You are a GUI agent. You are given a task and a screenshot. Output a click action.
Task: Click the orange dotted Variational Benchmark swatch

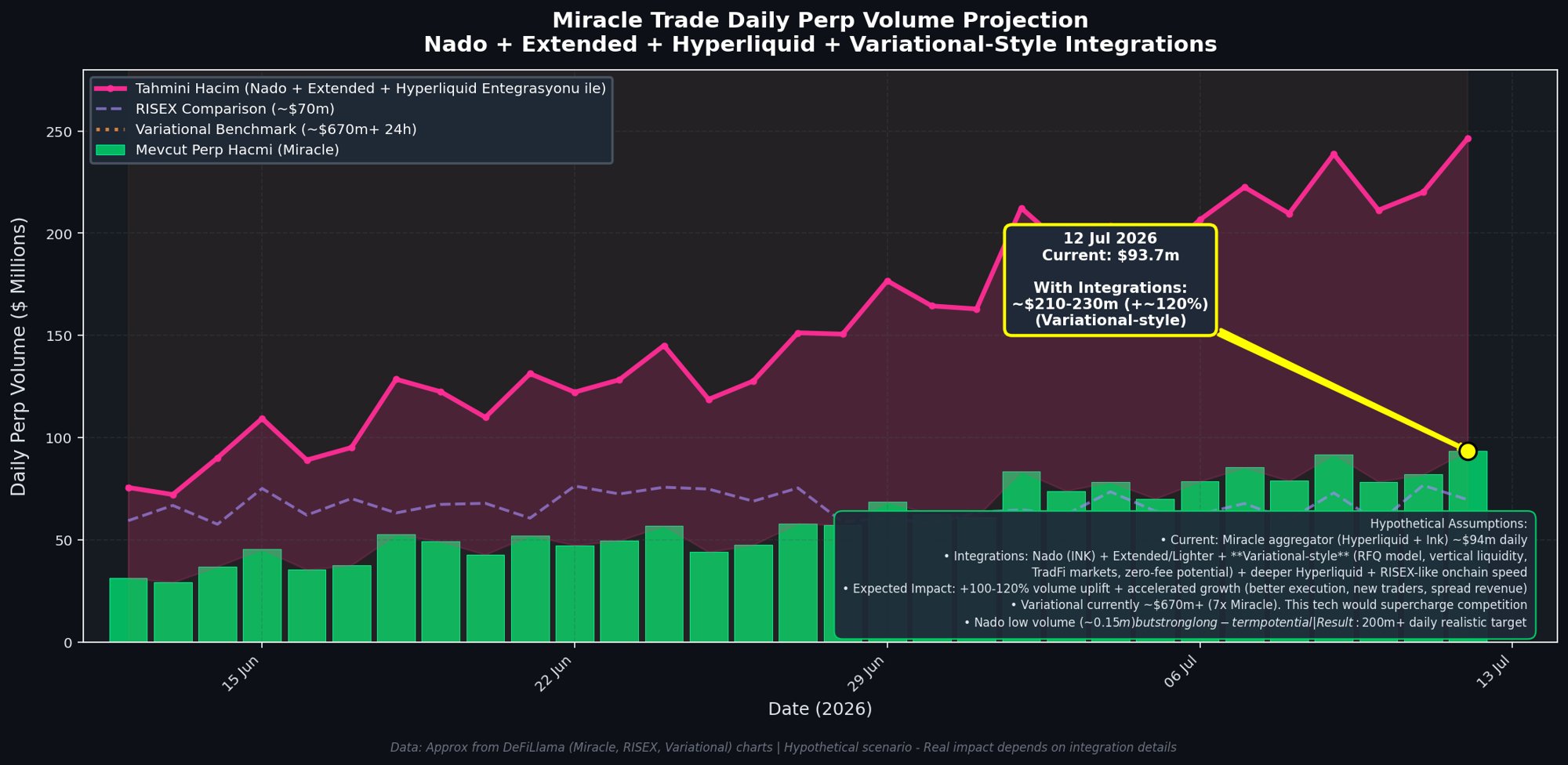tap(111, 129)
